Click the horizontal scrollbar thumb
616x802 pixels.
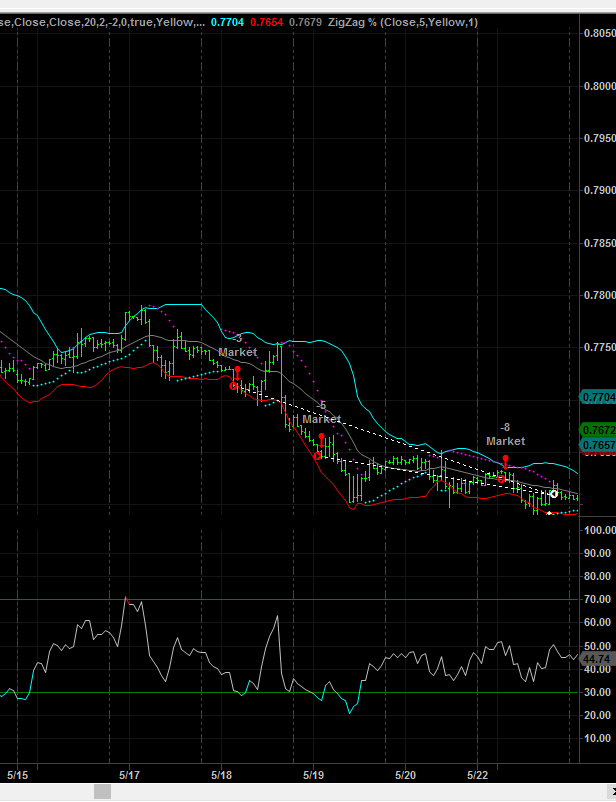103,792
